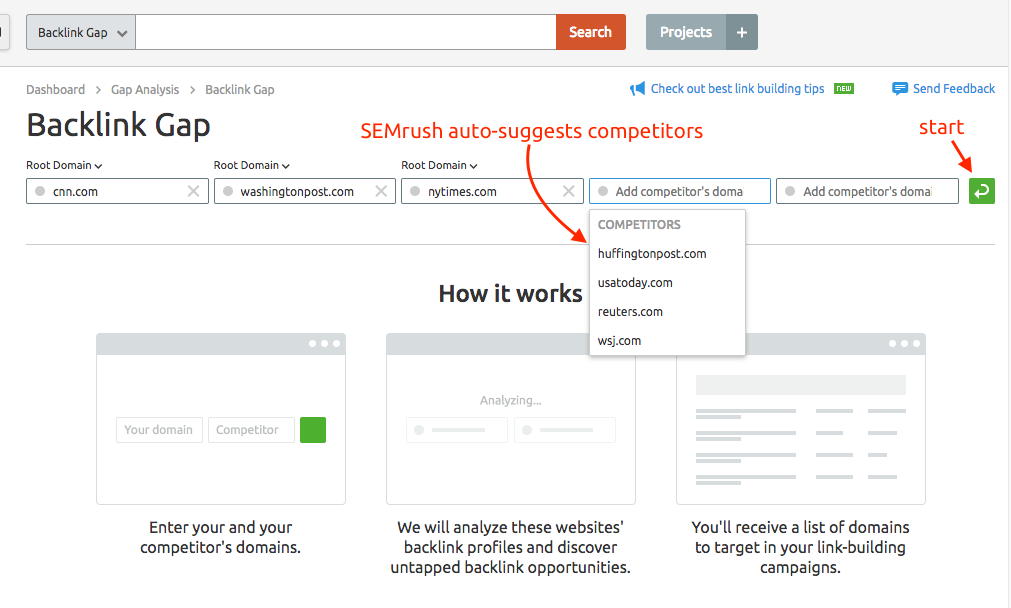Image resolution: width=1011 pixels, height=608 pixels.
Task: Expand Root Domain dropdown above nytimes.com
Action: point(439,166)
